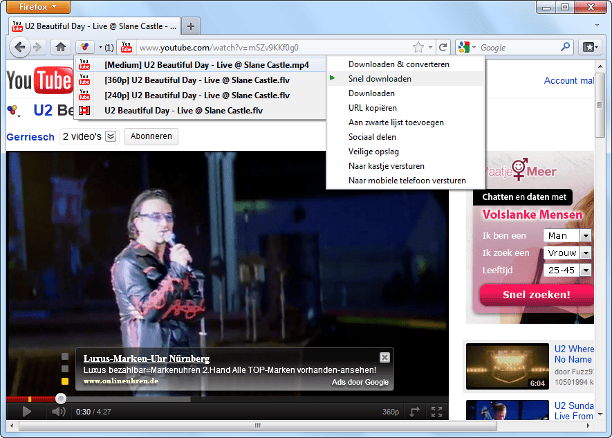
Task: Focus the youtube.com address field
Action: 273,48
